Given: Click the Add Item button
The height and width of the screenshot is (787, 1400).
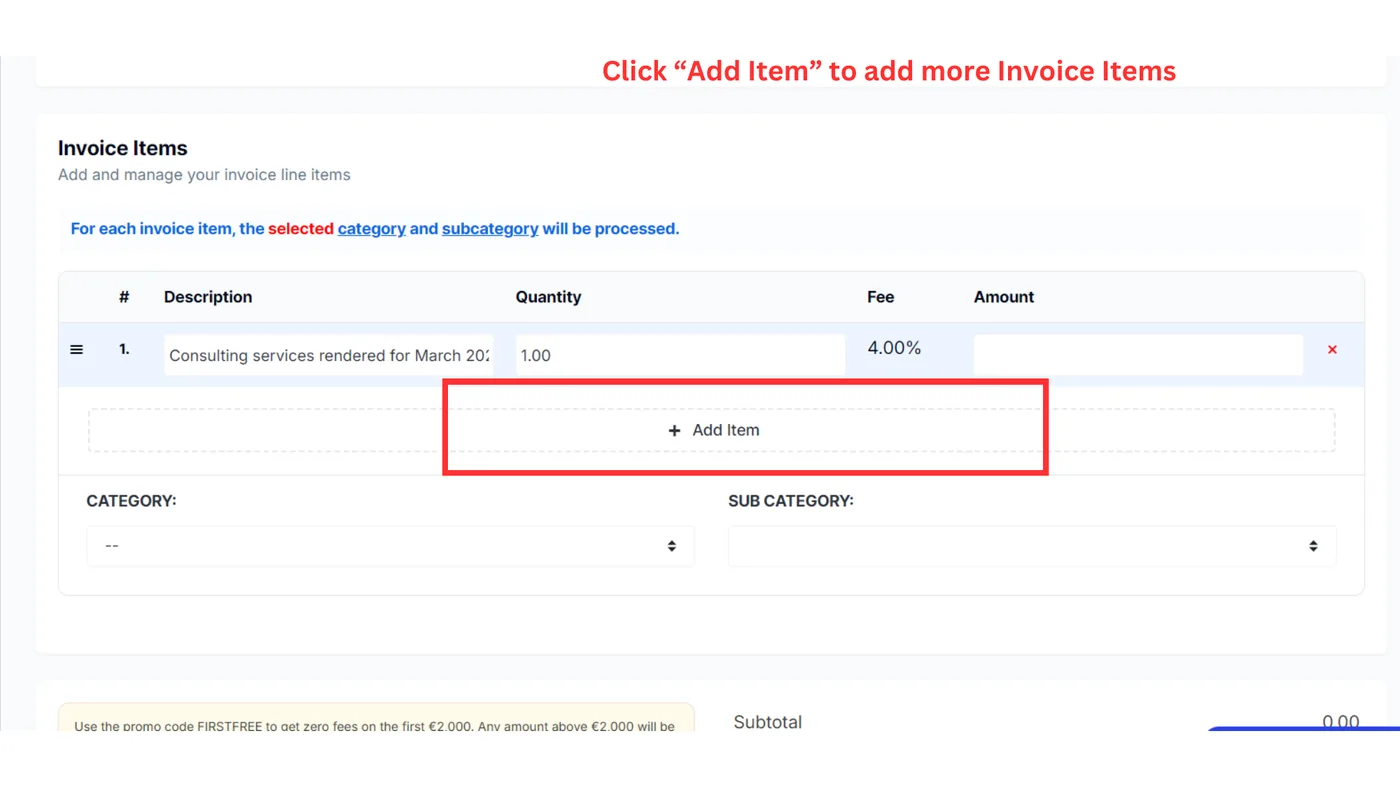Looking at the screenshot, I should tap(712, 430).
